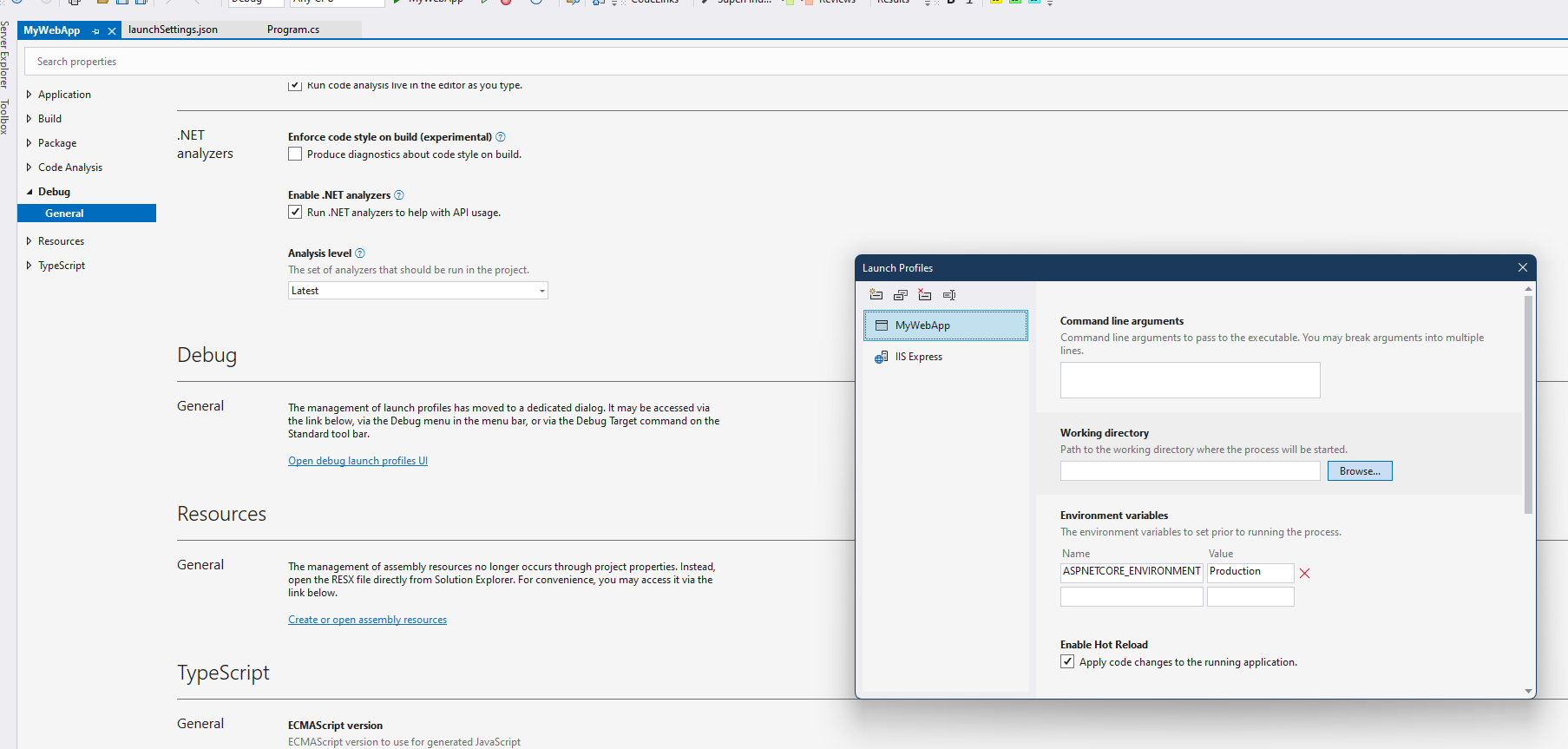Enable Produce diagnostics about code style on build
The width and height of the screenshot is (1568, 749).
[x=295, y=154]
